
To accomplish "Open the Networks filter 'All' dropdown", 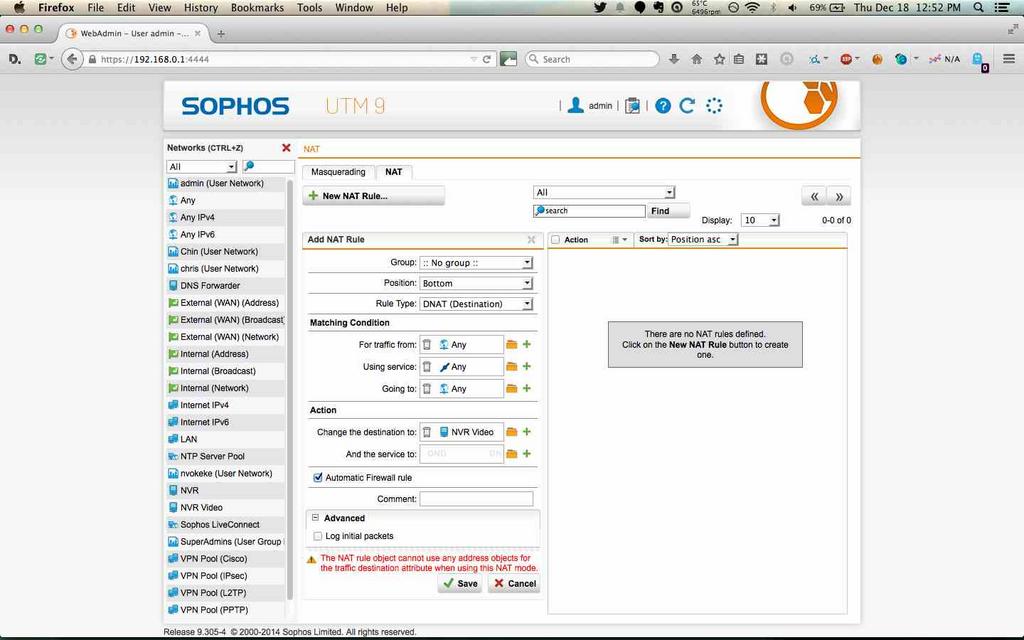I will (x=201, y=167).
